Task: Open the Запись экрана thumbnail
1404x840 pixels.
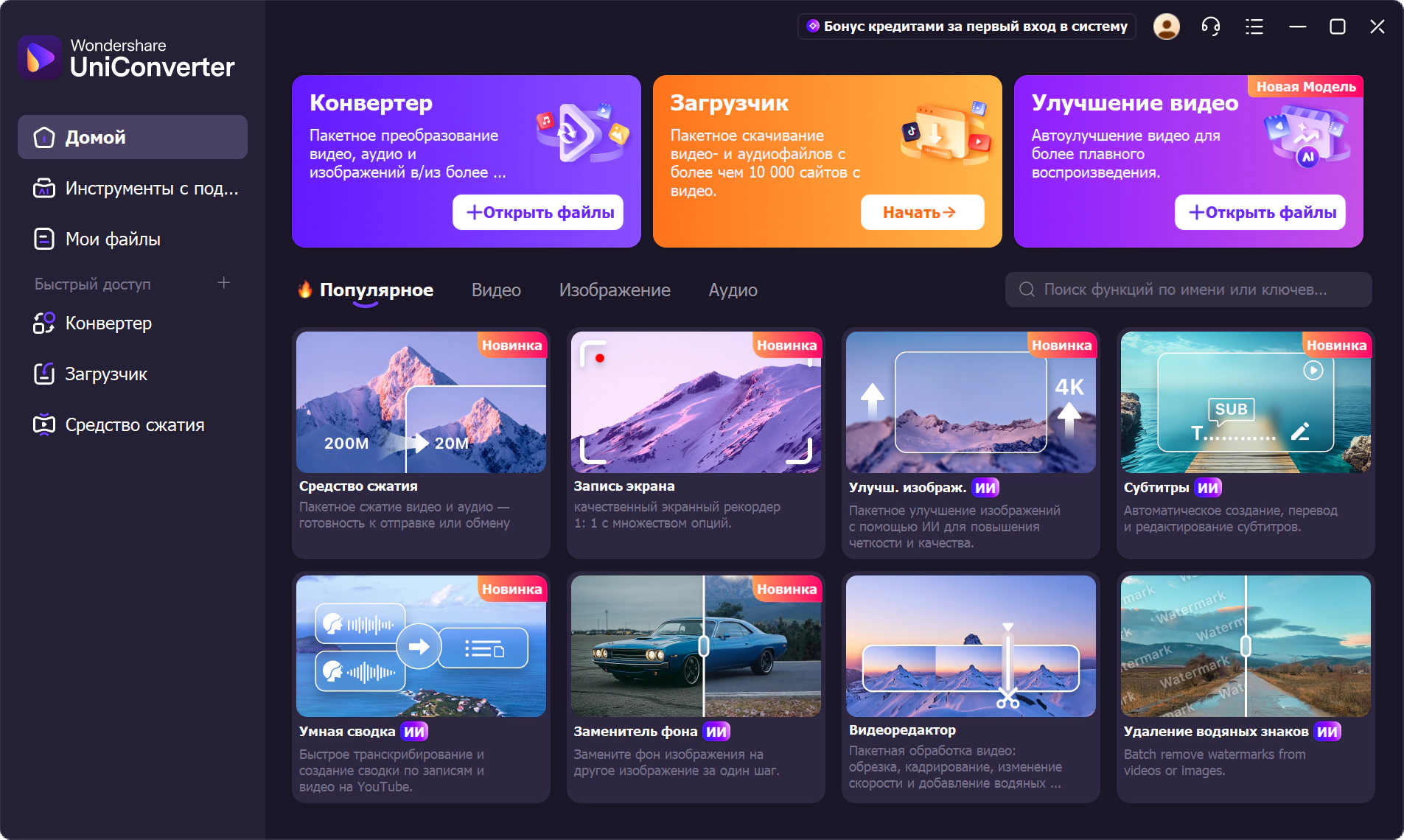Action: point(696,402)
